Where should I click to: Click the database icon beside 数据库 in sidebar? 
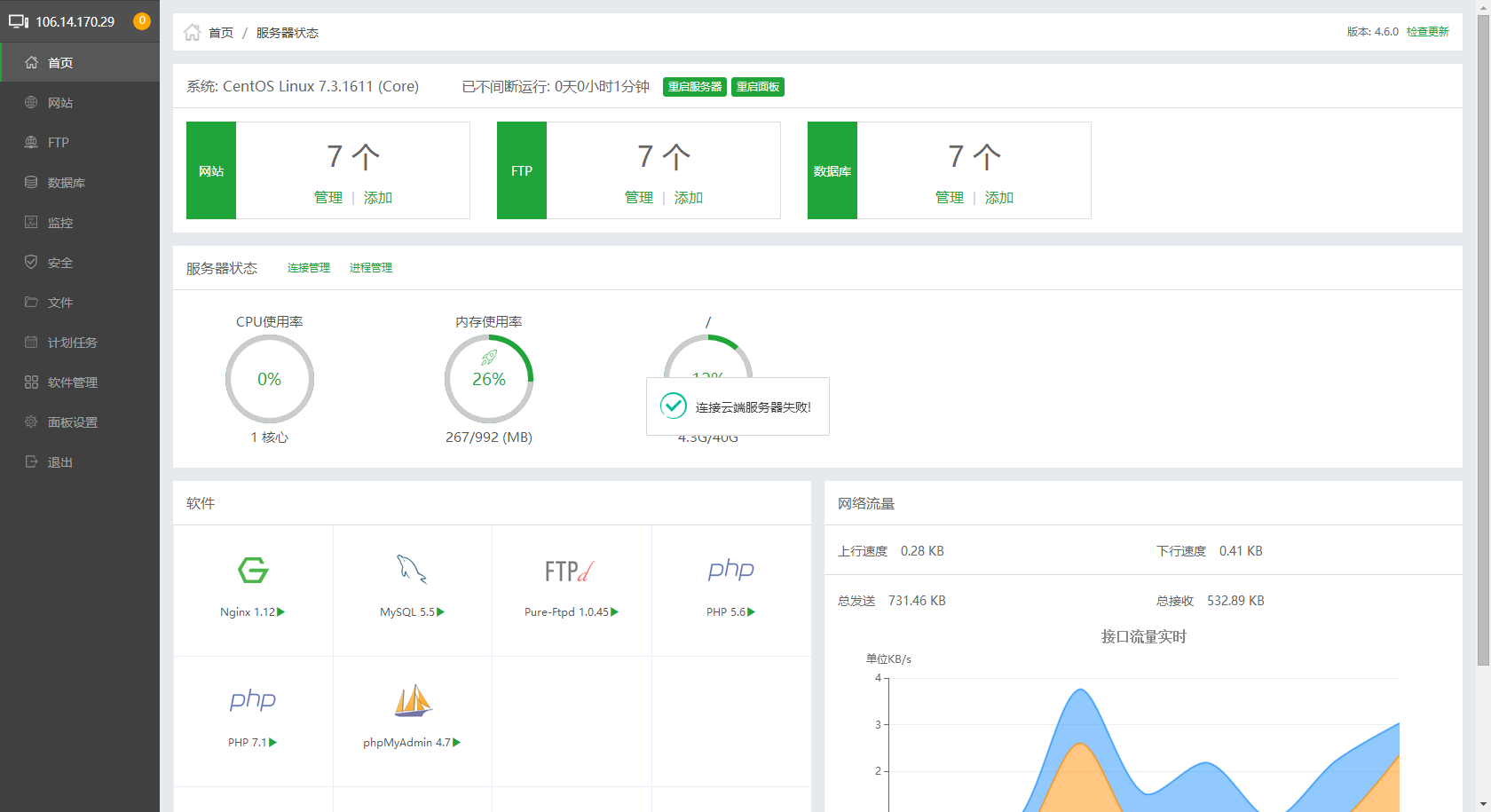tap(31, 182)
